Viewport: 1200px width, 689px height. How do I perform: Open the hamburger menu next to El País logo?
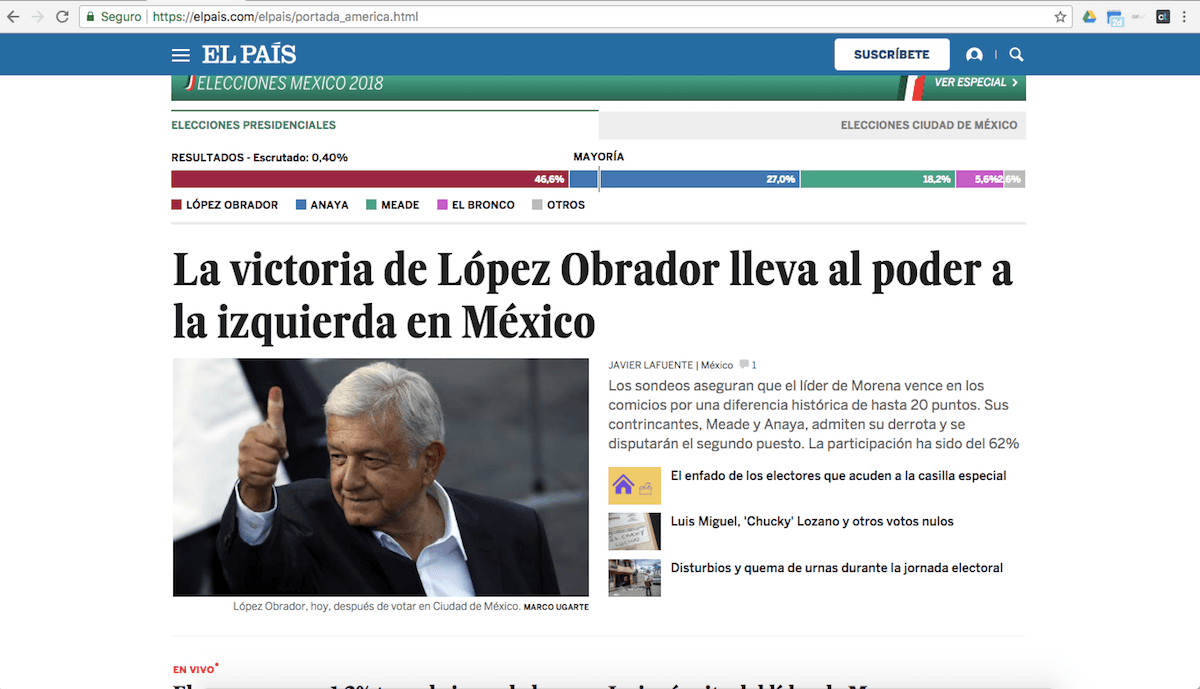tap(180, 54)
